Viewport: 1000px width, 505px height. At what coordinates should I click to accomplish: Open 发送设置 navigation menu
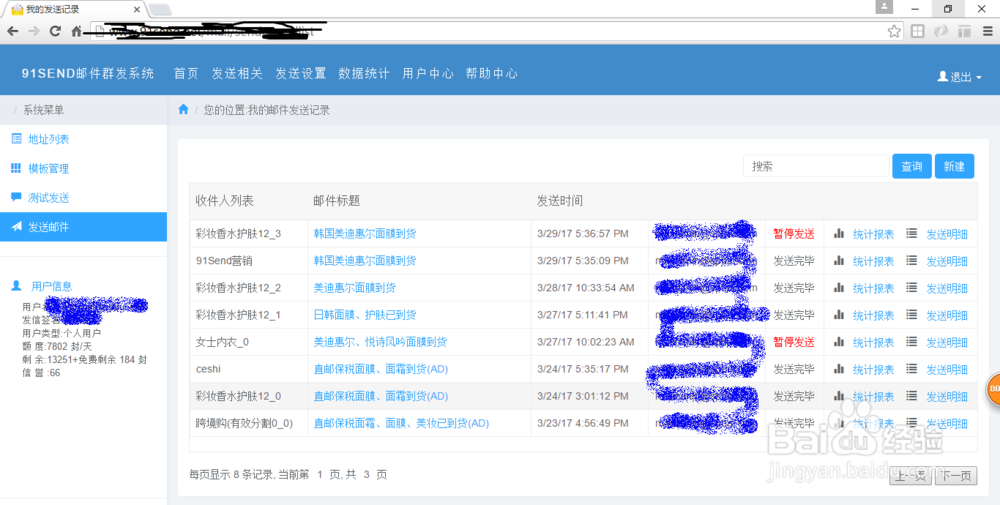point(300,73)
